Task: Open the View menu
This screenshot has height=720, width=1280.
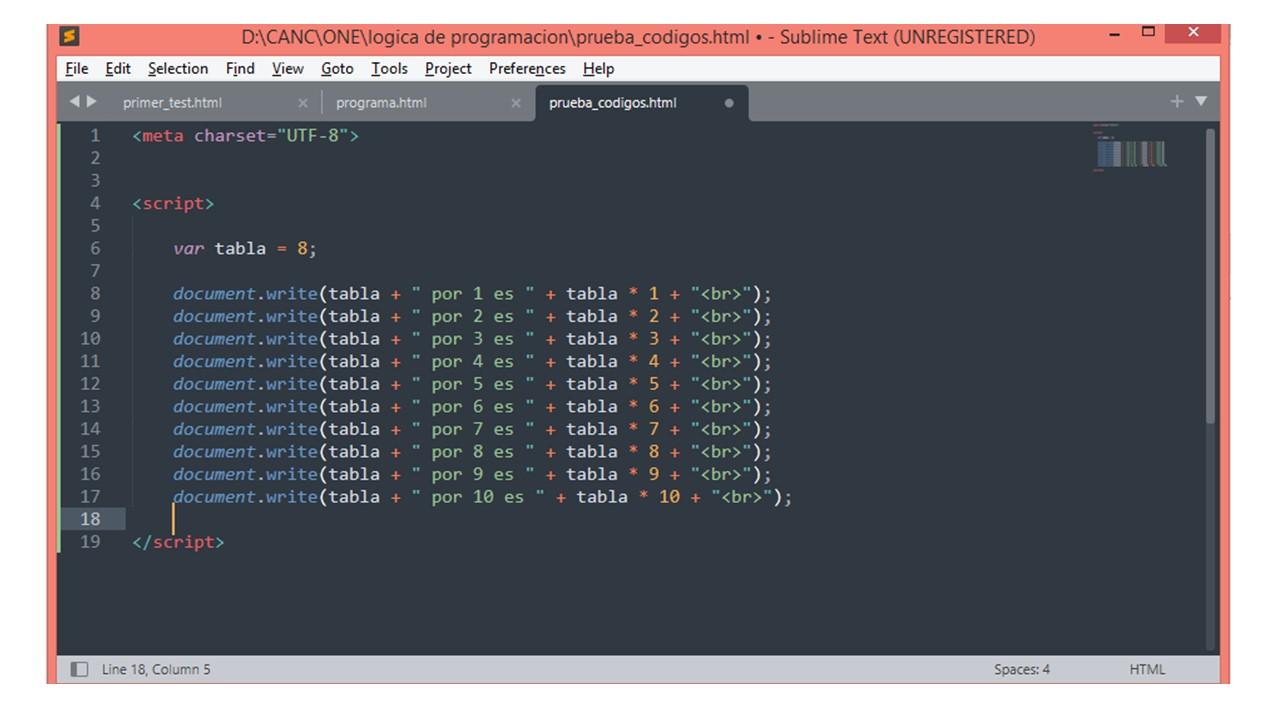Action: (288, 68)
